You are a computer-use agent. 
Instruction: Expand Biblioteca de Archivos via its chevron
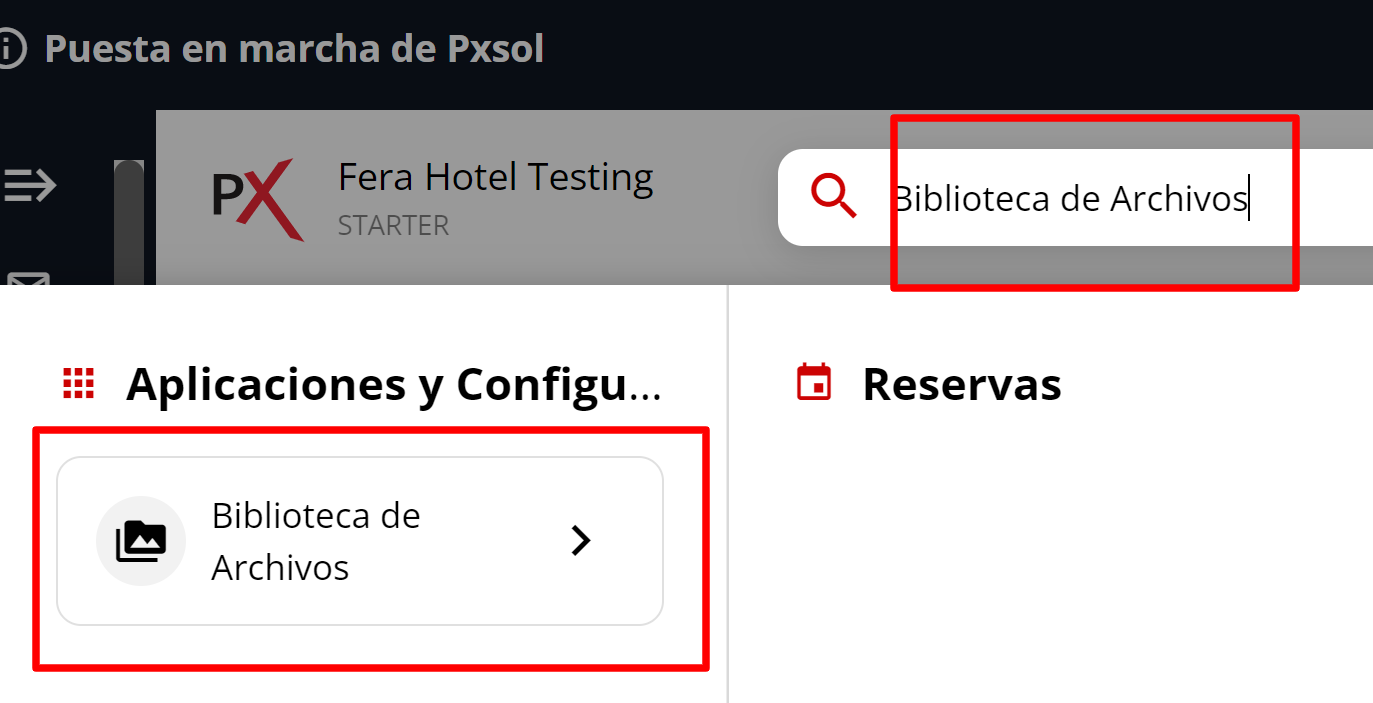click(580, 540)
